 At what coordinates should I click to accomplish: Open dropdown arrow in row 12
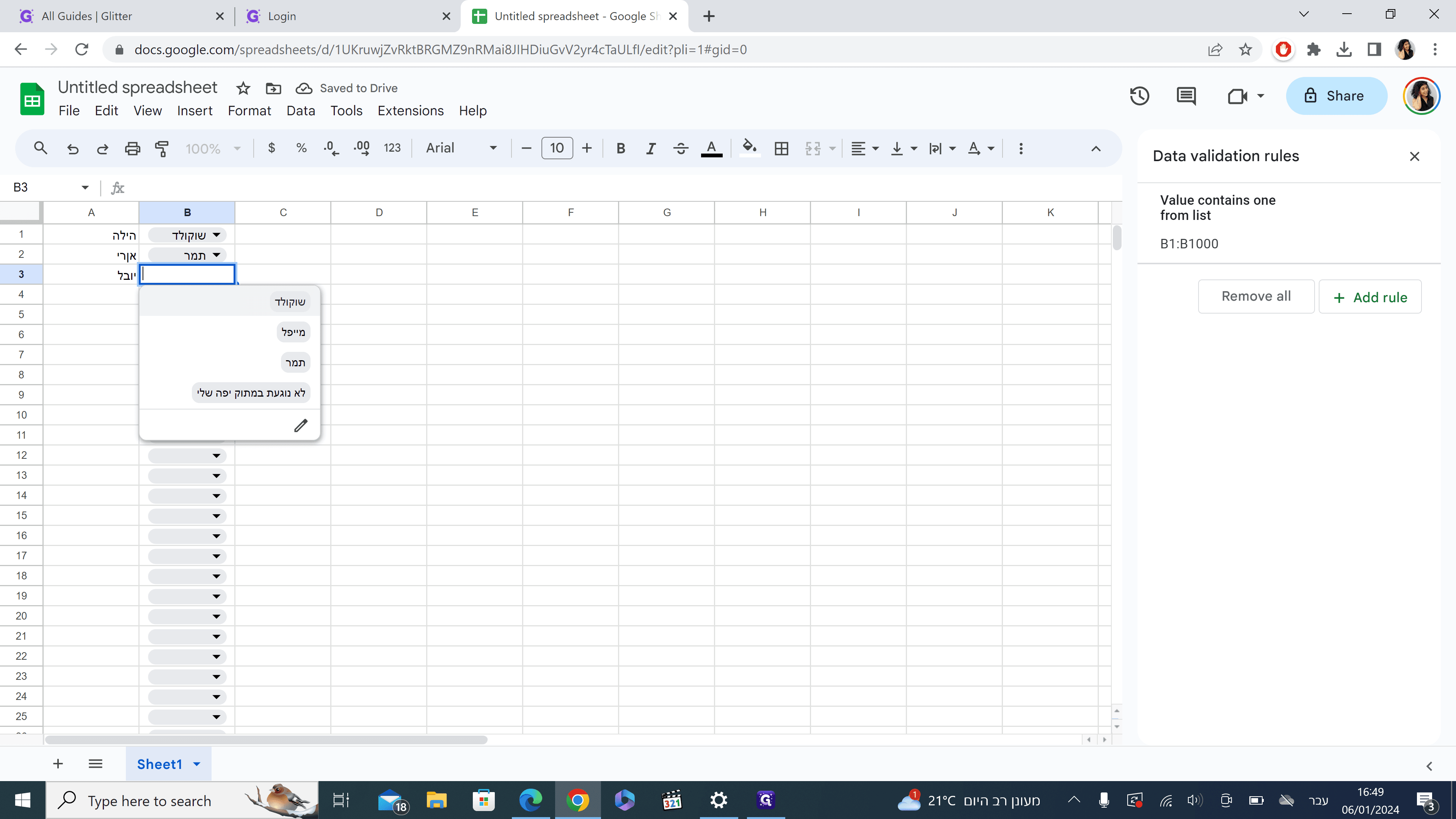click(x=217, y=455)
